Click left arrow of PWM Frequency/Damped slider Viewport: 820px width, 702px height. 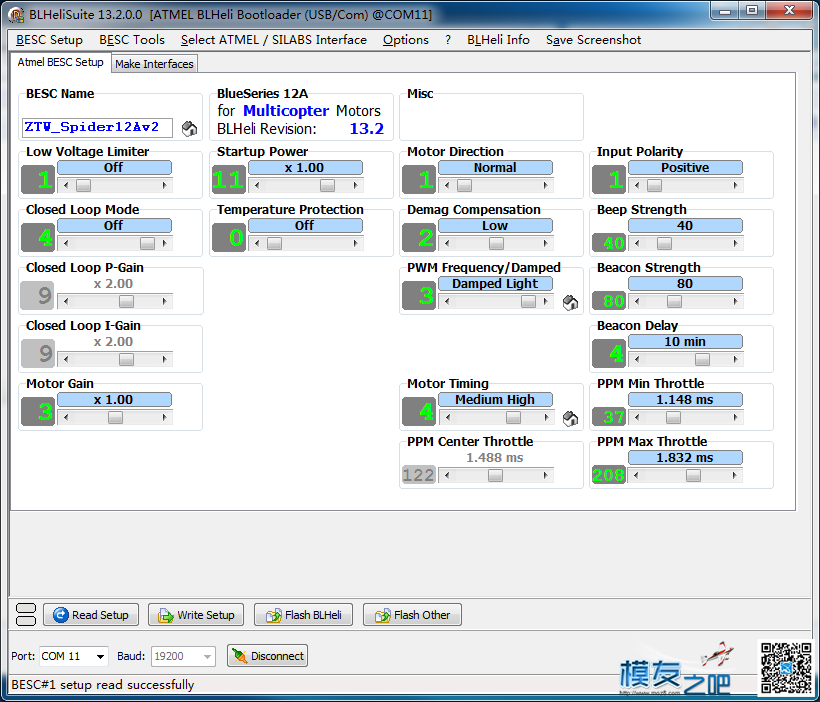click(446, 301)
